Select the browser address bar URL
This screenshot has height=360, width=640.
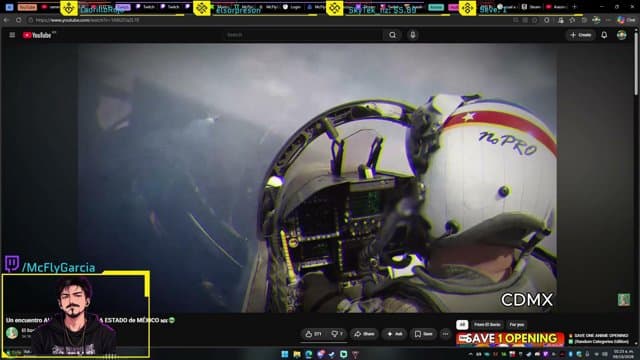[87, 20]
